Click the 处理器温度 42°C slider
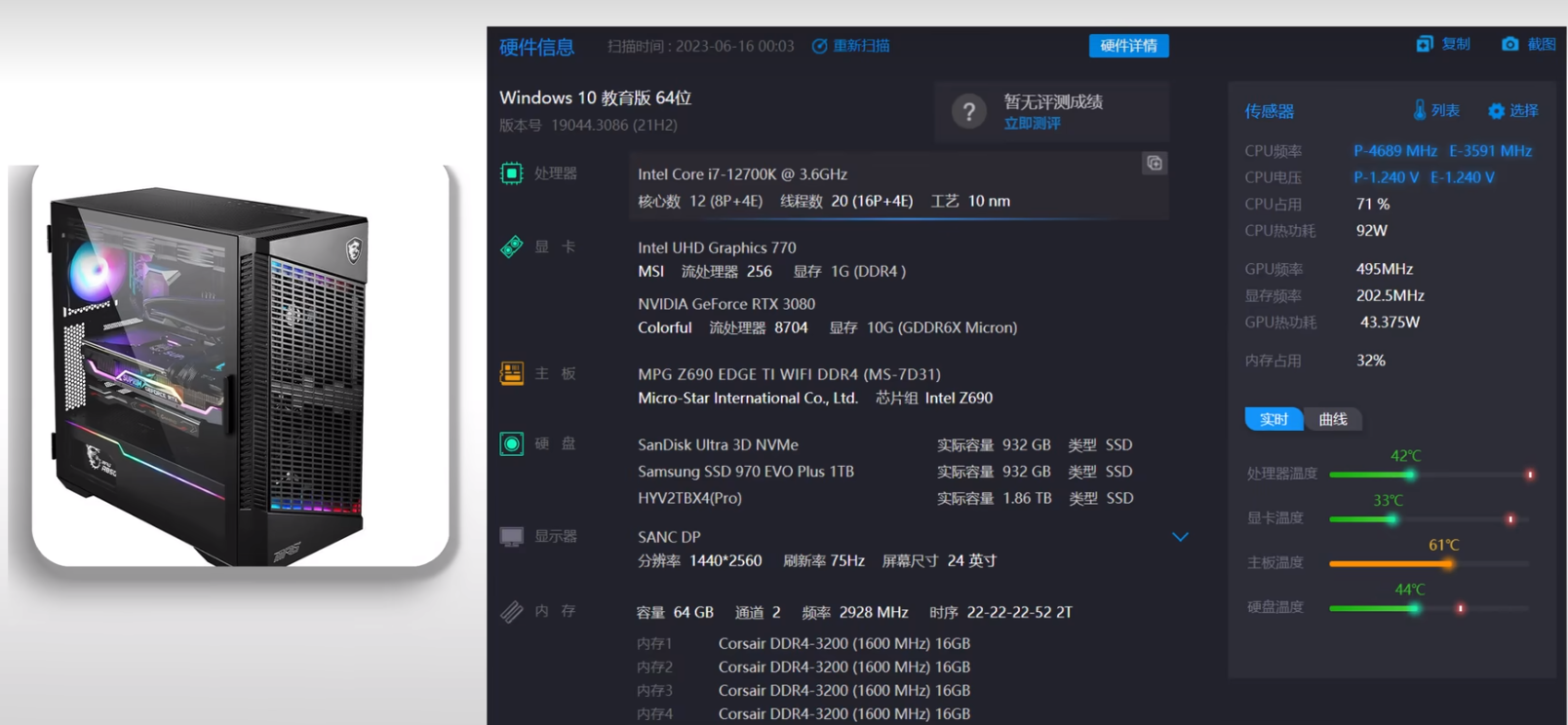The width and height of the screenshot is (1568, 725). point(1431,475)
